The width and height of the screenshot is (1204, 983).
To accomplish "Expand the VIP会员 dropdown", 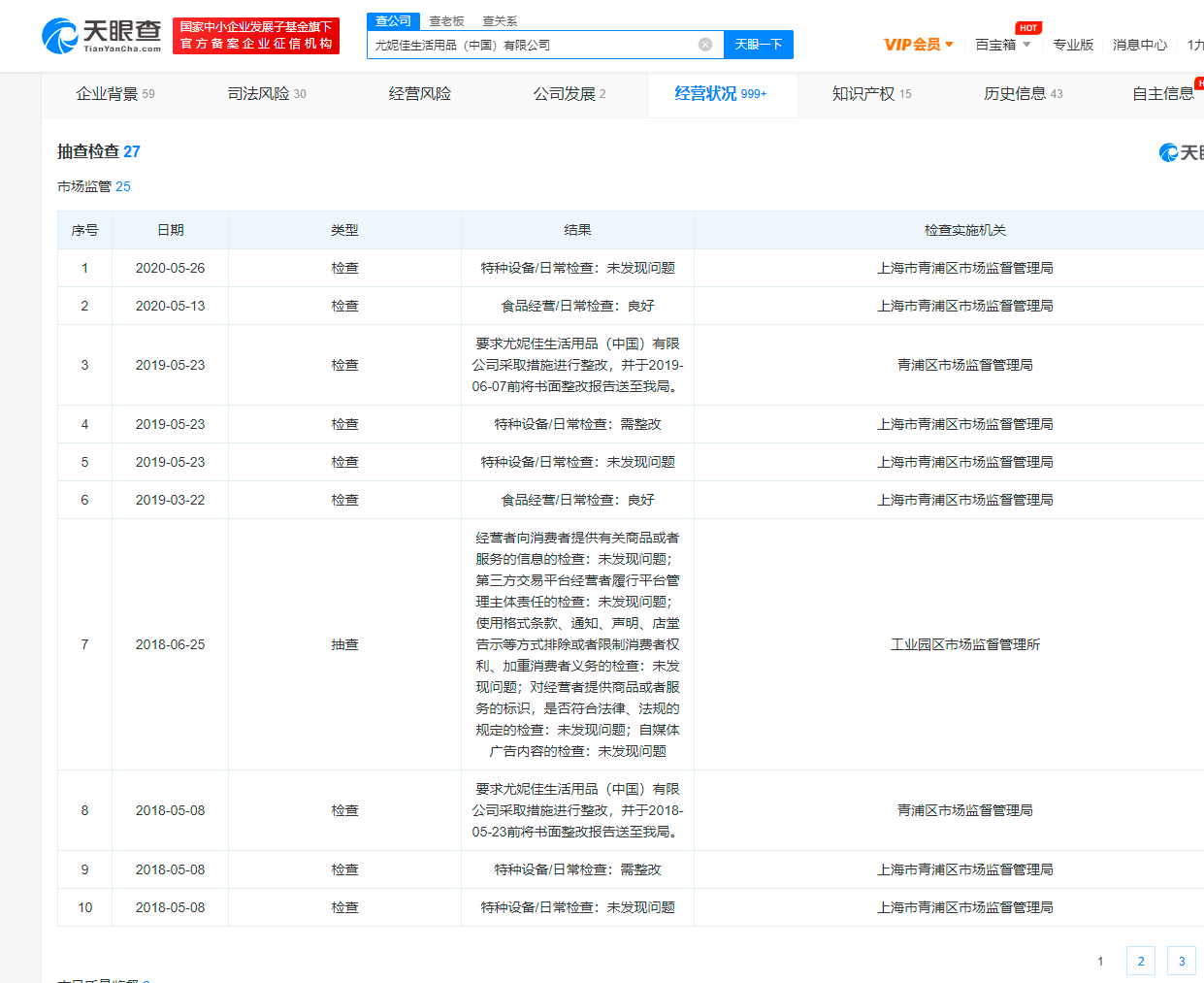I will 919,45.
